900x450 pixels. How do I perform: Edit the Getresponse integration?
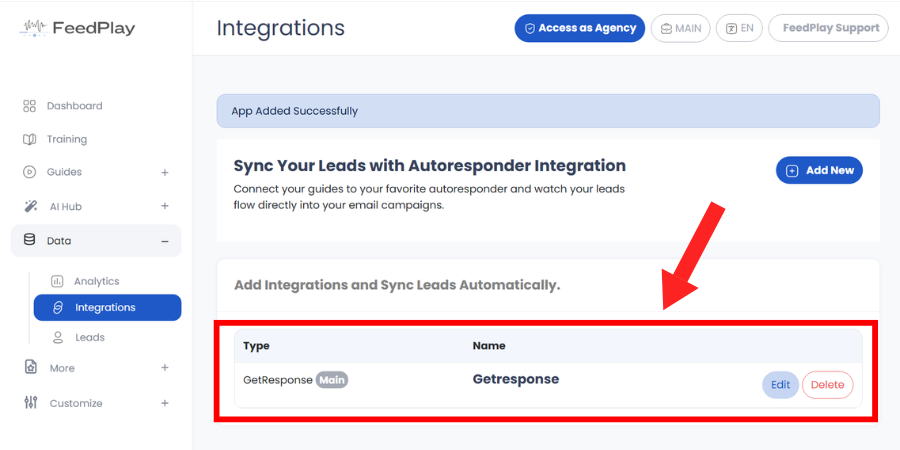click(x=780, y=385)
